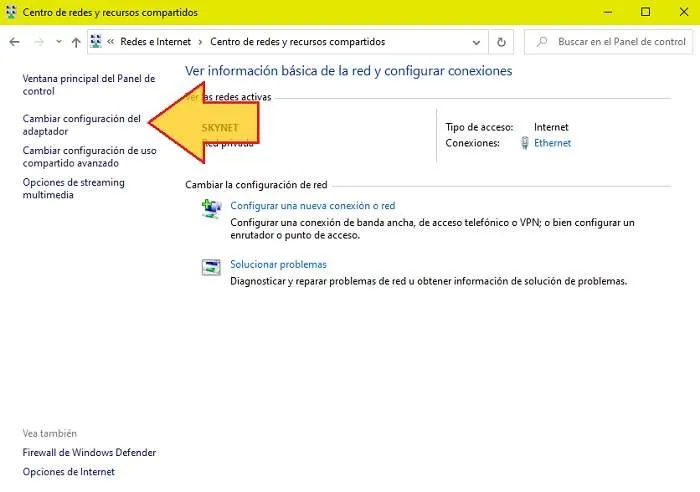Click the Configurar una conexión de banda ancha description

click(x=432, y=228)
